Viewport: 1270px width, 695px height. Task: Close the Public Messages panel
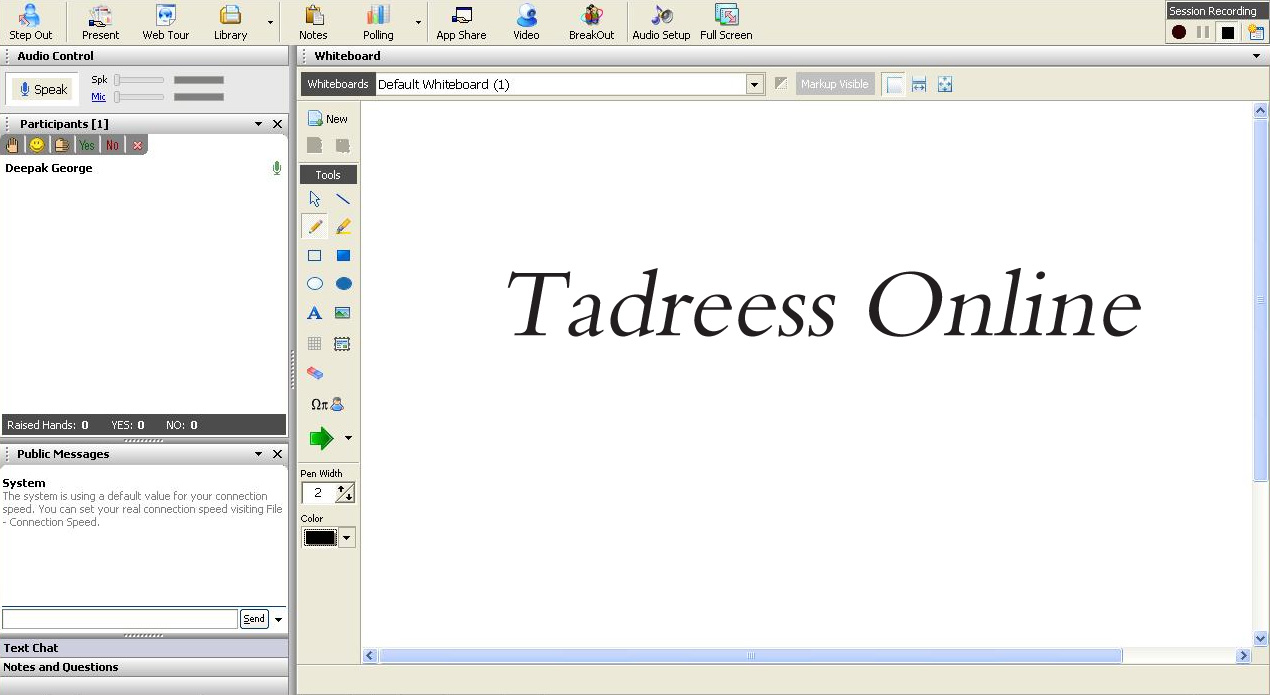click(x=278, y=454)
